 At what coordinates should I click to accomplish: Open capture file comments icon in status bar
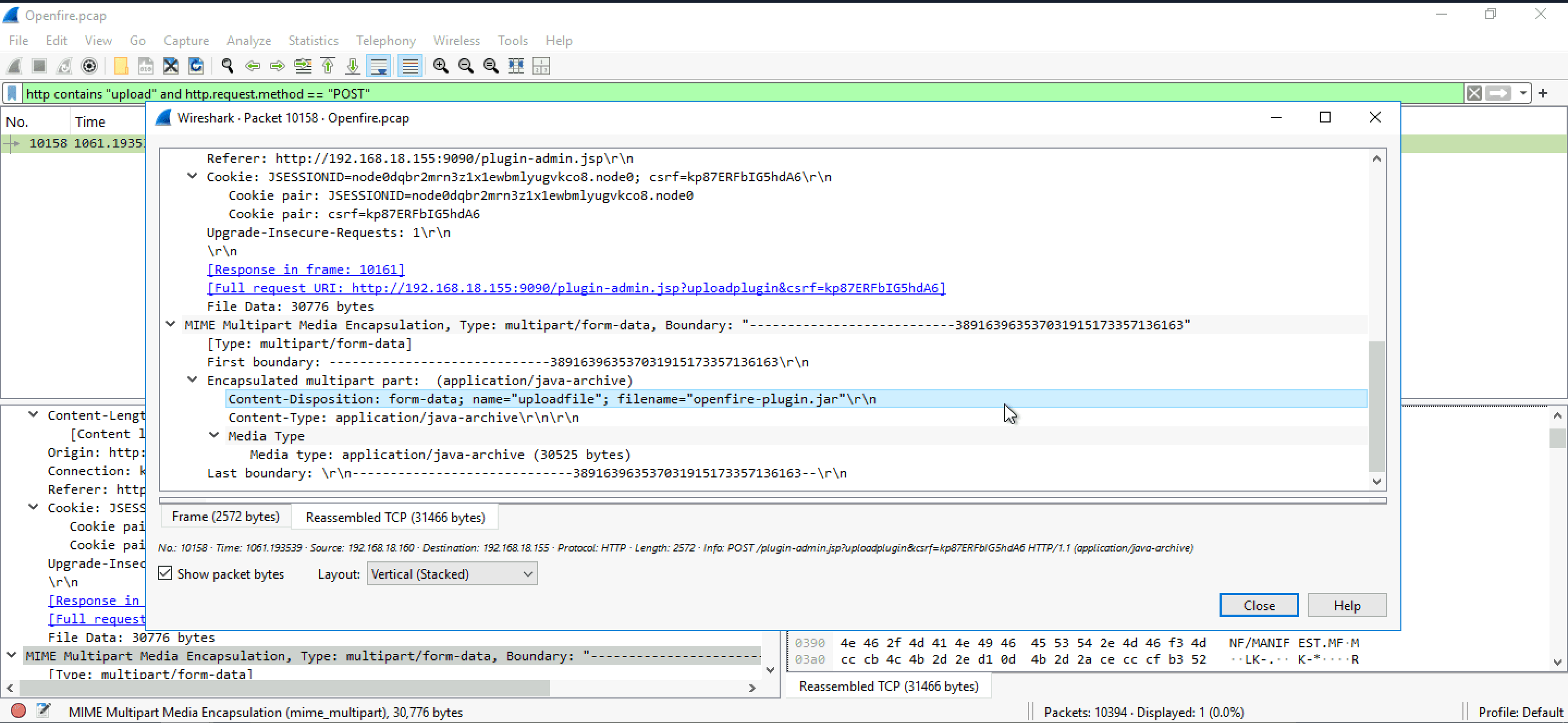(43, 710)
